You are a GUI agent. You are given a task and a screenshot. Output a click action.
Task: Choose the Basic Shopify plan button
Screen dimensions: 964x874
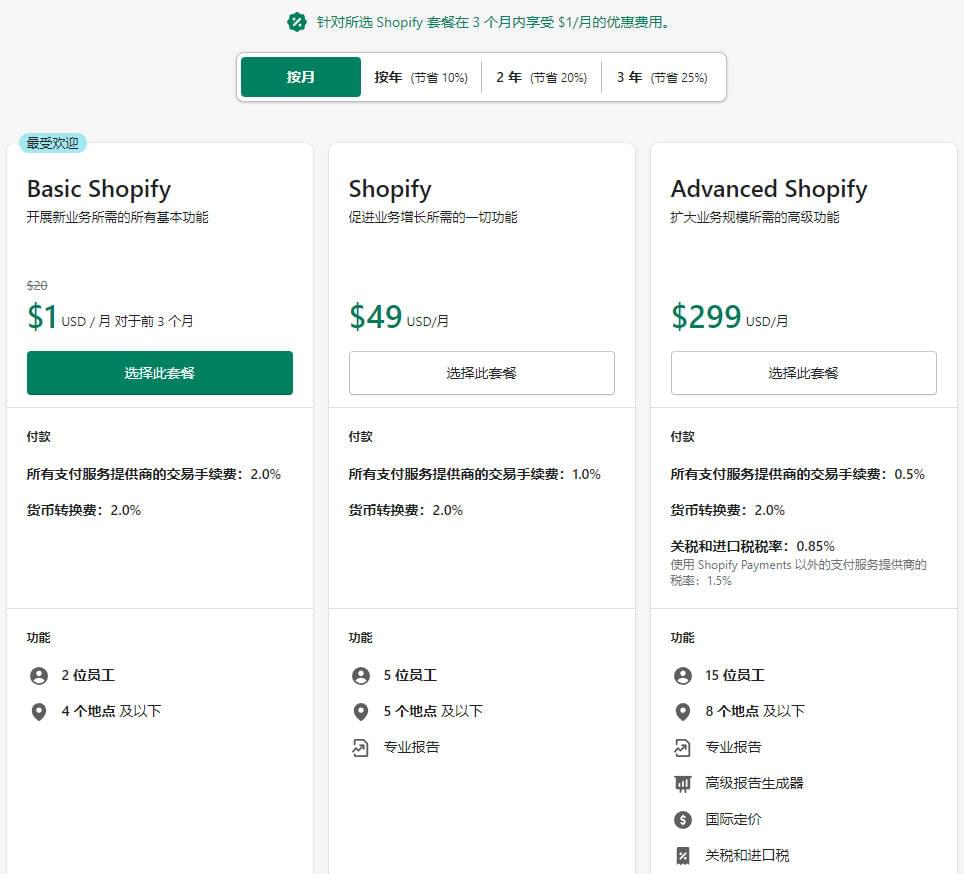point(160,373)
